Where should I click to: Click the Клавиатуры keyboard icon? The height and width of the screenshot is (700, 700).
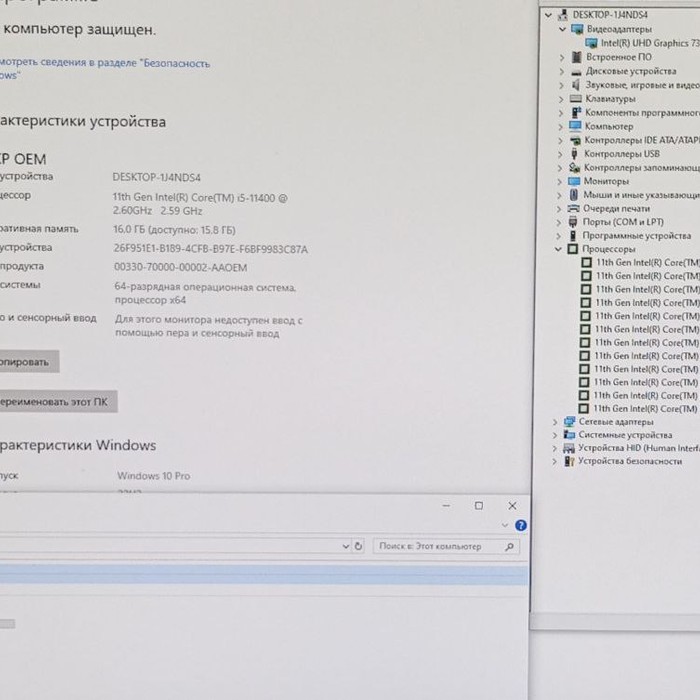click(x=576, y=99)
